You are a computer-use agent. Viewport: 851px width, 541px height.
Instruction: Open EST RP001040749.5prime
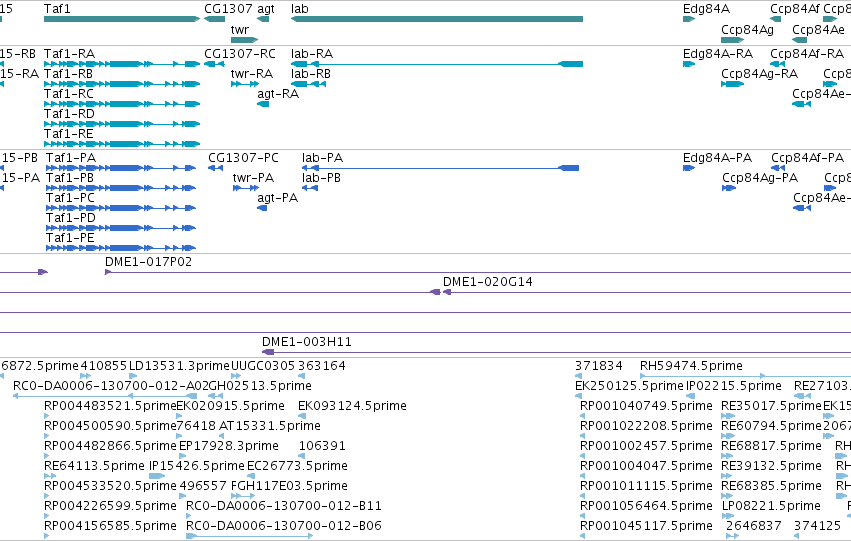tap(646, 406)
